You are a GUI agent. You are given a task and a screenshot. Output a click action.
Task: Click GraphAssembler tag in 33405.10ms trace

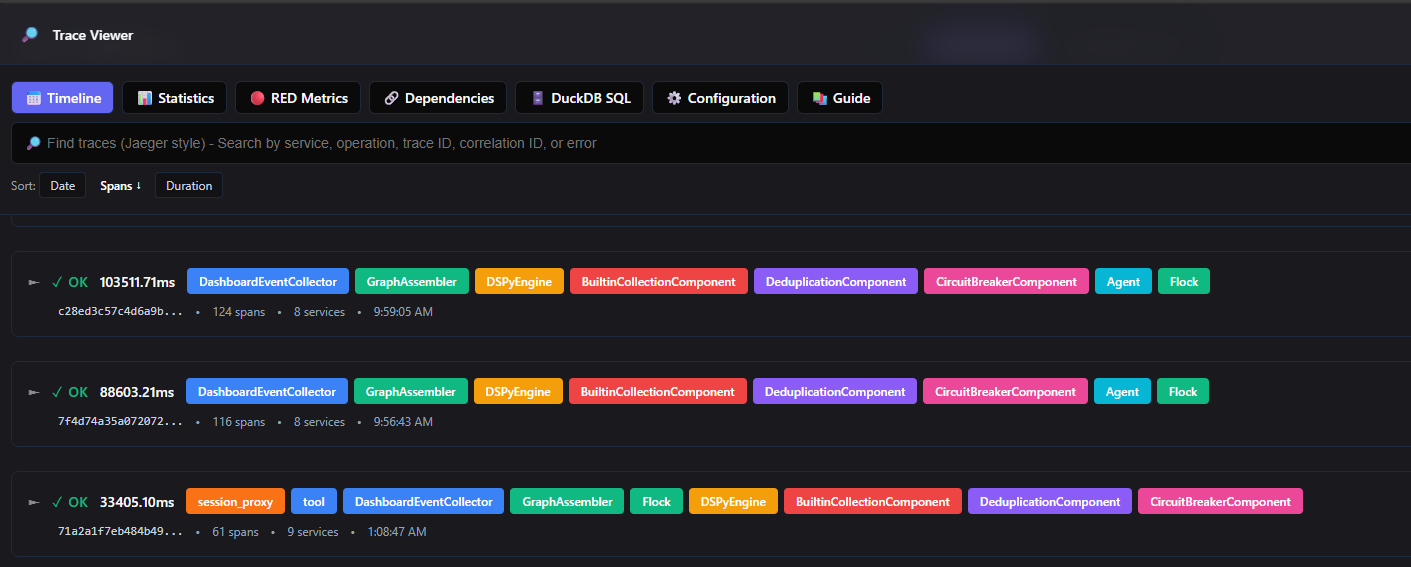(567, 502)
